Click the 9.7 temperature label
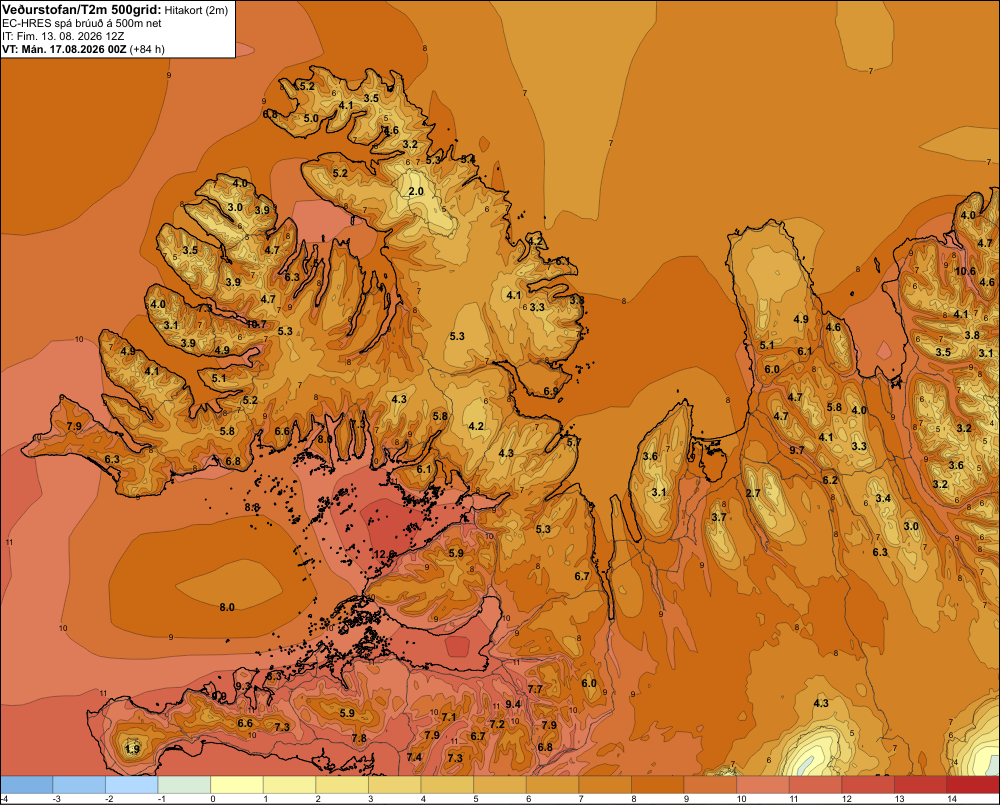 pos(797,450)
